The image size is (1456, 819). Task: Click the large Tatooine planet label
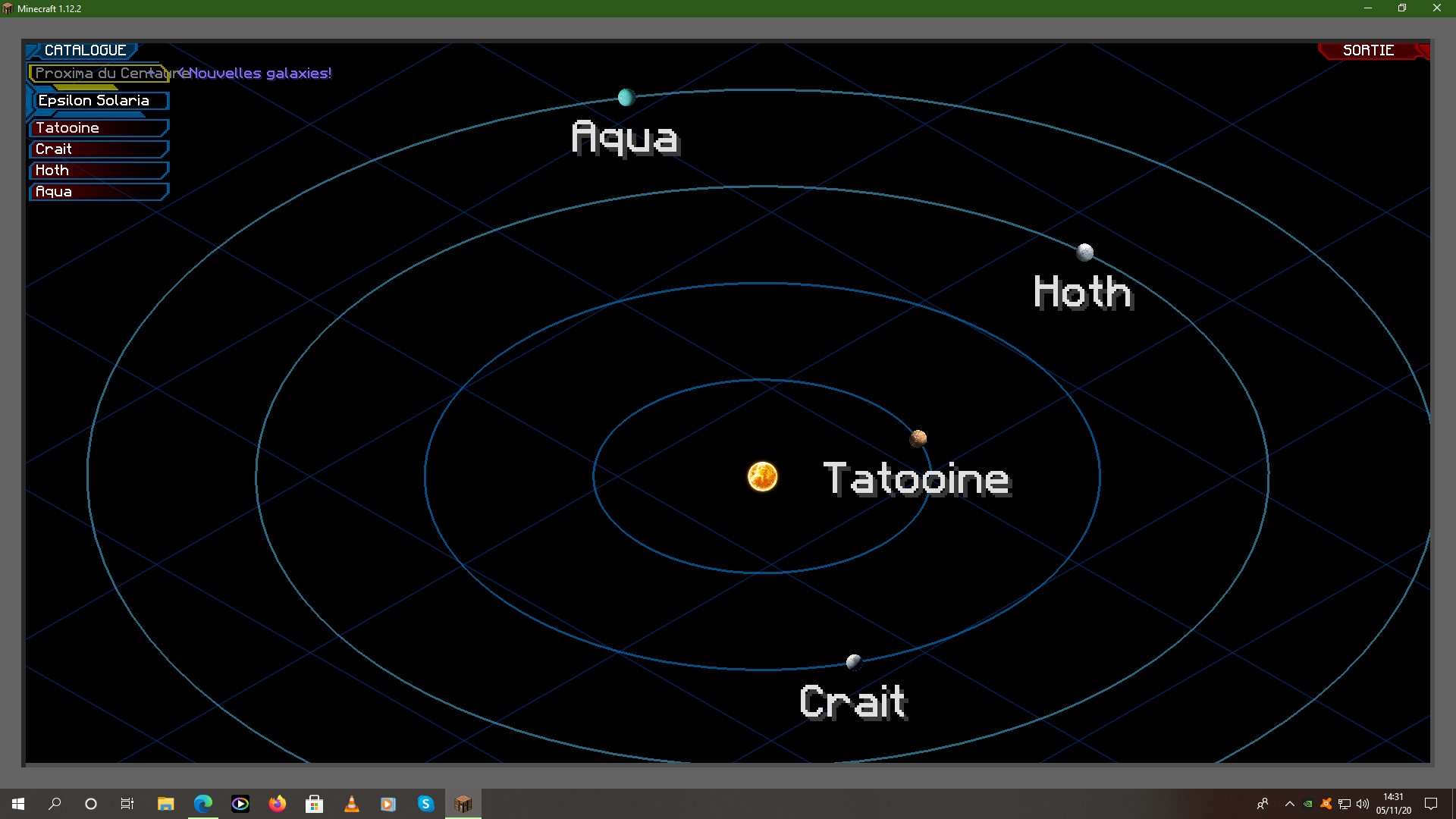[x=918, y=479]
